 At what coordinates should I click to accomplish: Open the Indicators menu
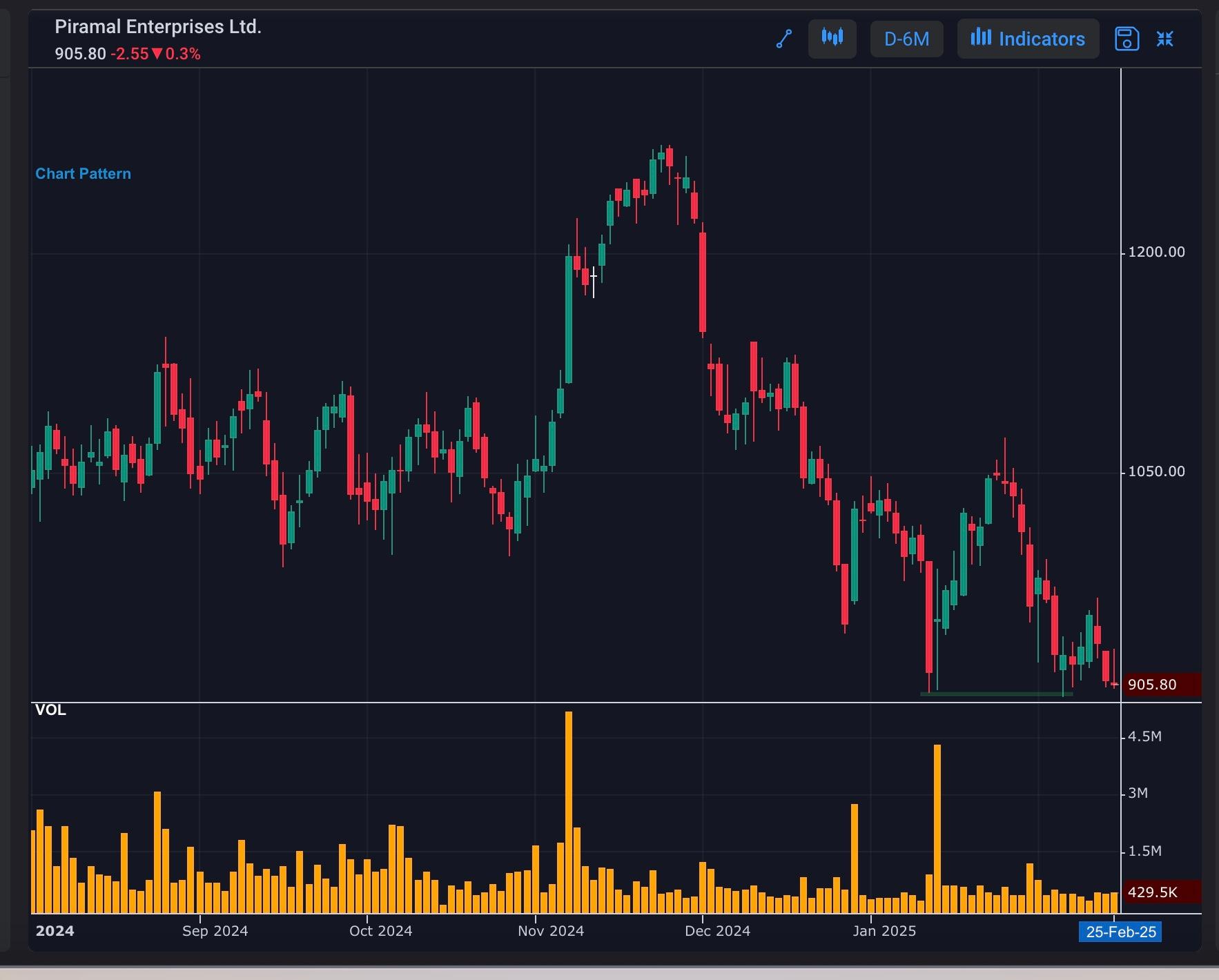click(x=1028, y=39)
